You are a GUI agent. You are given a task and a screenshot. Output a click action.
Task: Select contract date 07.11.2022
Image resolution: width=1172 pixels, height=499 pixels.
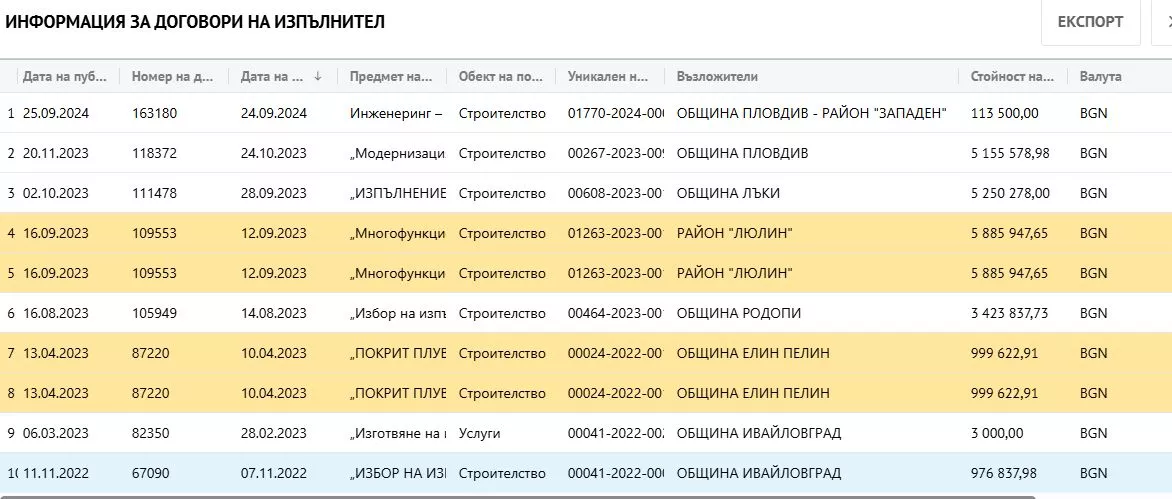274,473
